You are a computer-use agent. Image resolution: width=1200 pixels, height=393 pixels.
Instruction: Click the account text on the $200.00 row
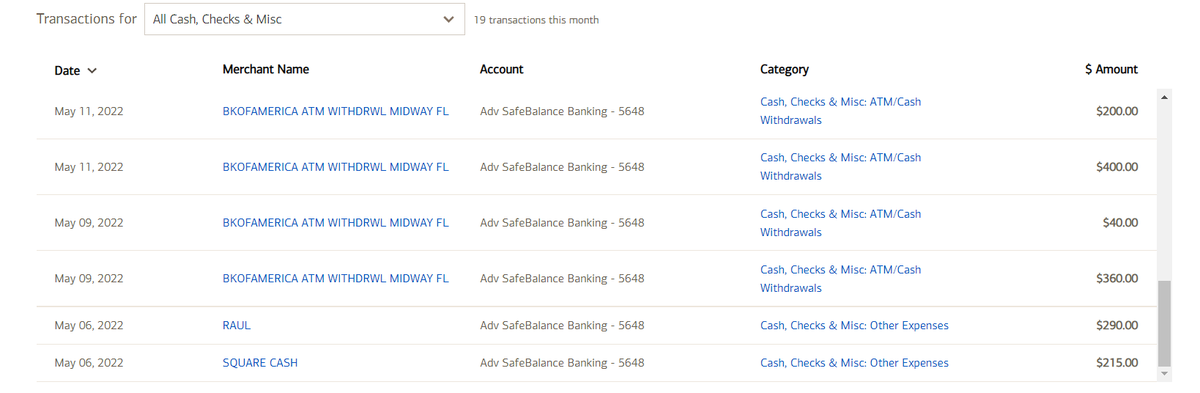click(562, 111)
